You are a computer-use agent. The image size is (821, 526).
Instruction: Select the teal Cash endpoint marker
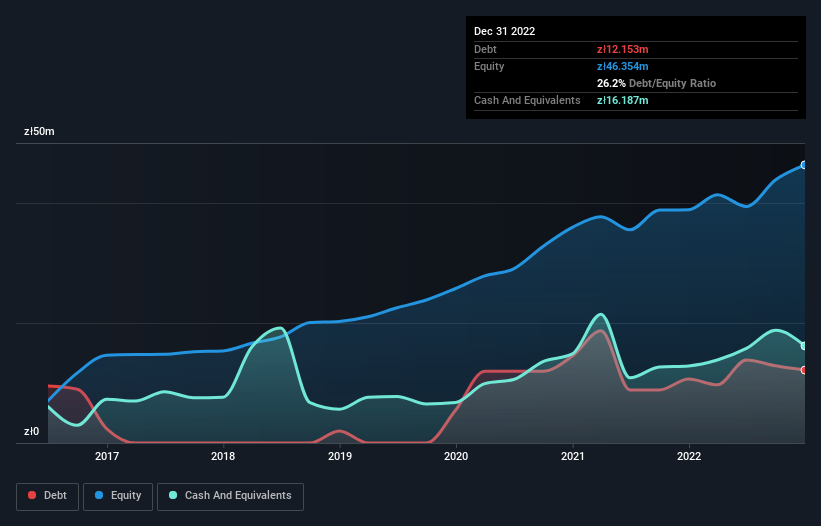pyautogui.click(x=804, y=346)
